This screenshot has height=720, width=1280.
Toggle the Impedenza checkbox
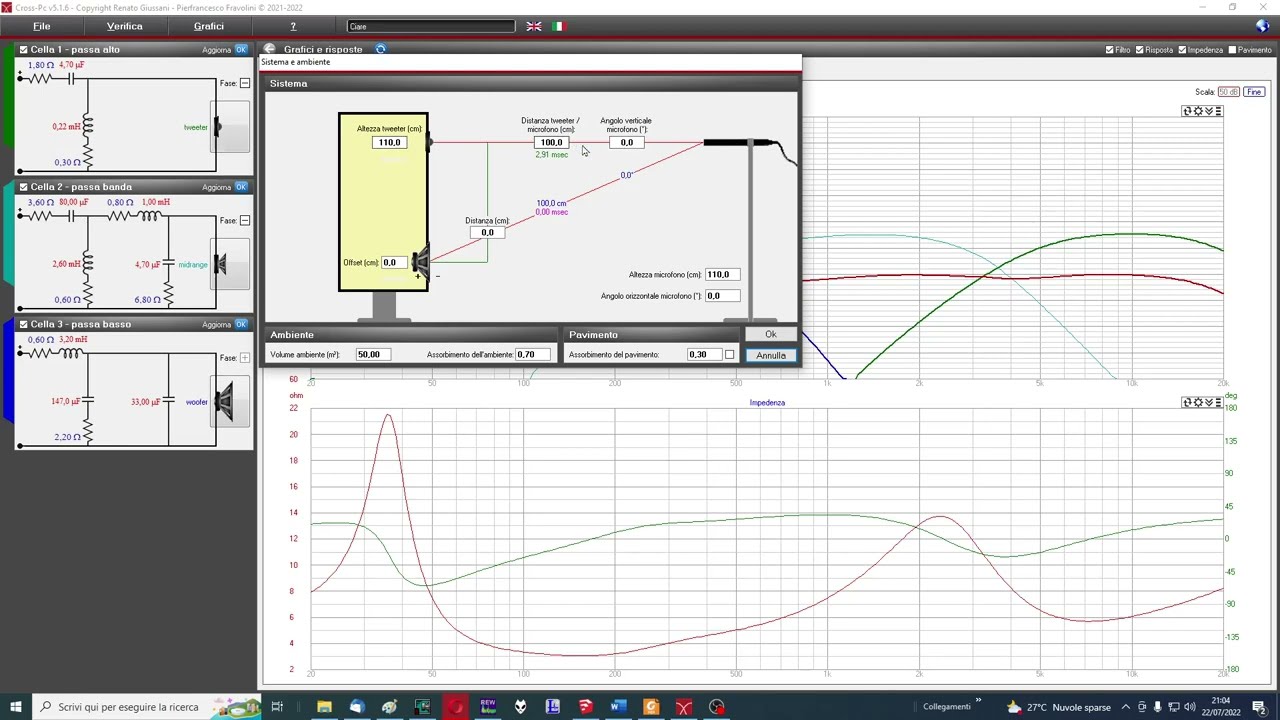(1183, 50)
